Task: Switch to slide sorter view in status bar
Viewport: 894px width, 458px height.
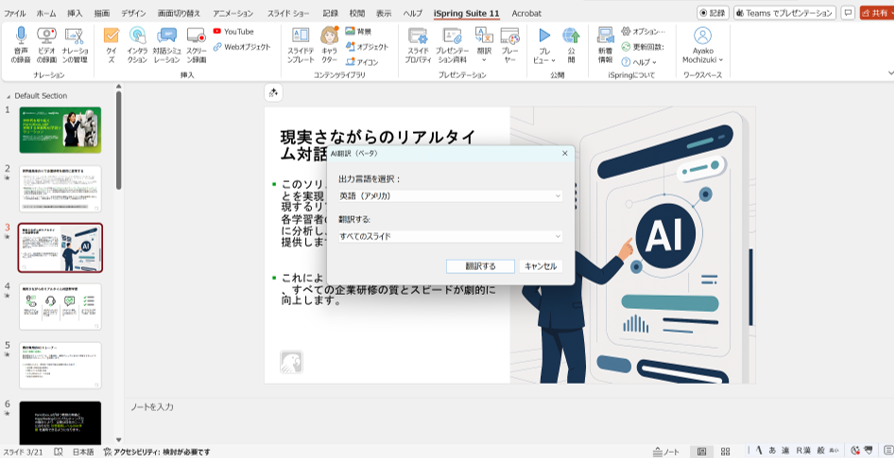Action: click(728, 452)
